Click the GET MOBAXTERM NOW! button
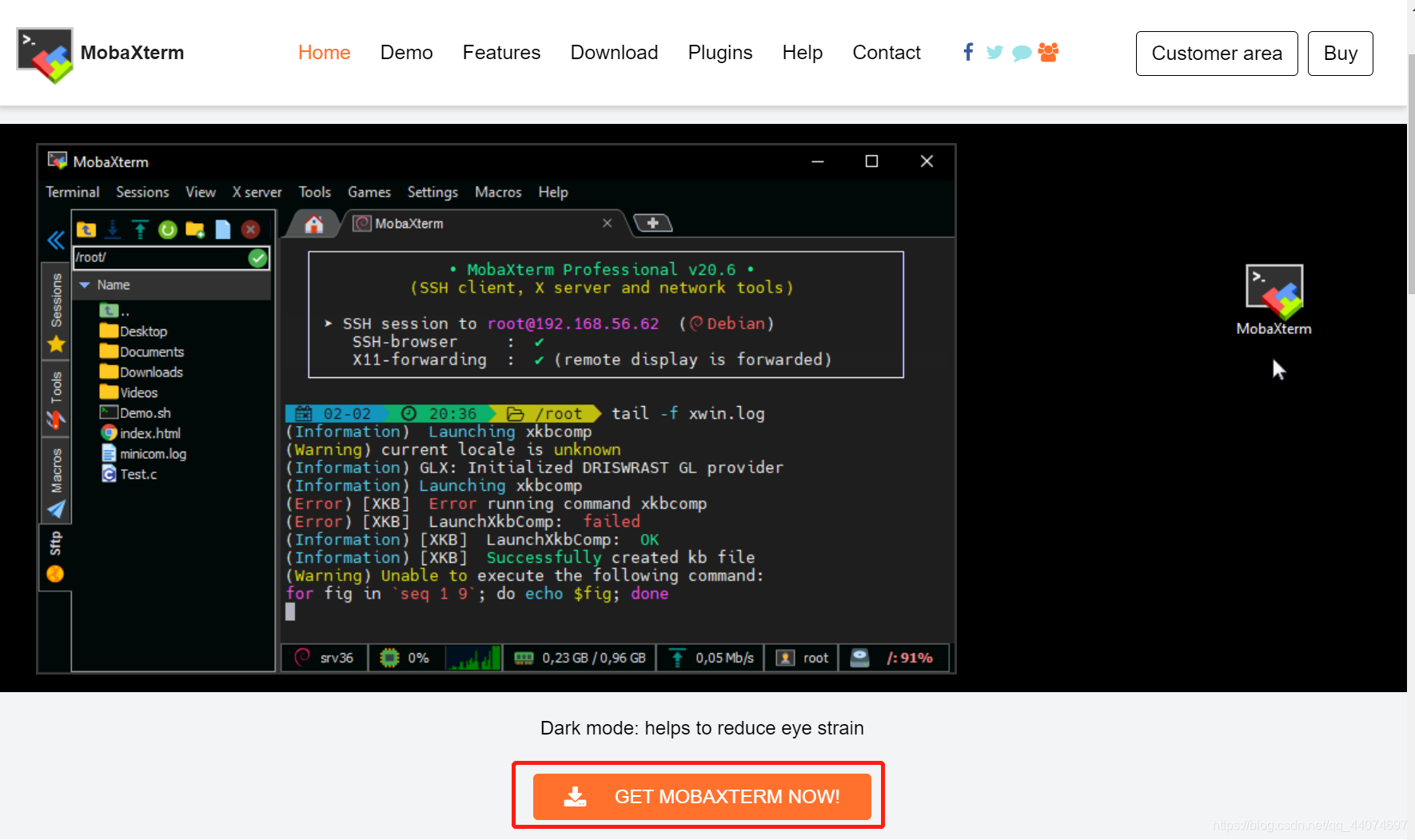This screenshot has width=1415, height=840. (702, 796)
